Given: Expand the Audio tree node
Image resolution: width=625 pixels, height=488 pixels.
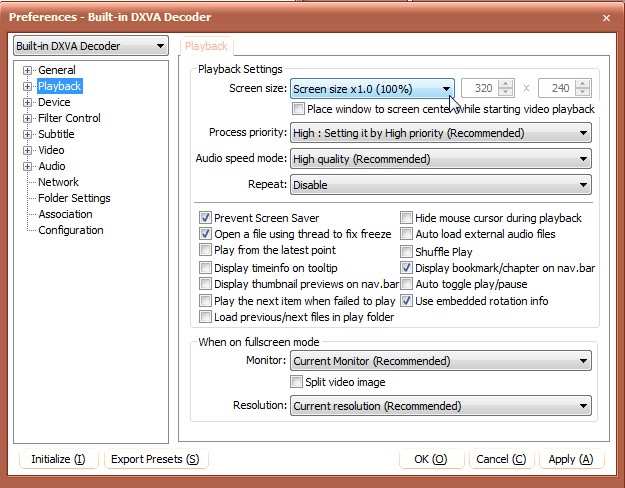Looking at the screenshot, I should 27,166.
